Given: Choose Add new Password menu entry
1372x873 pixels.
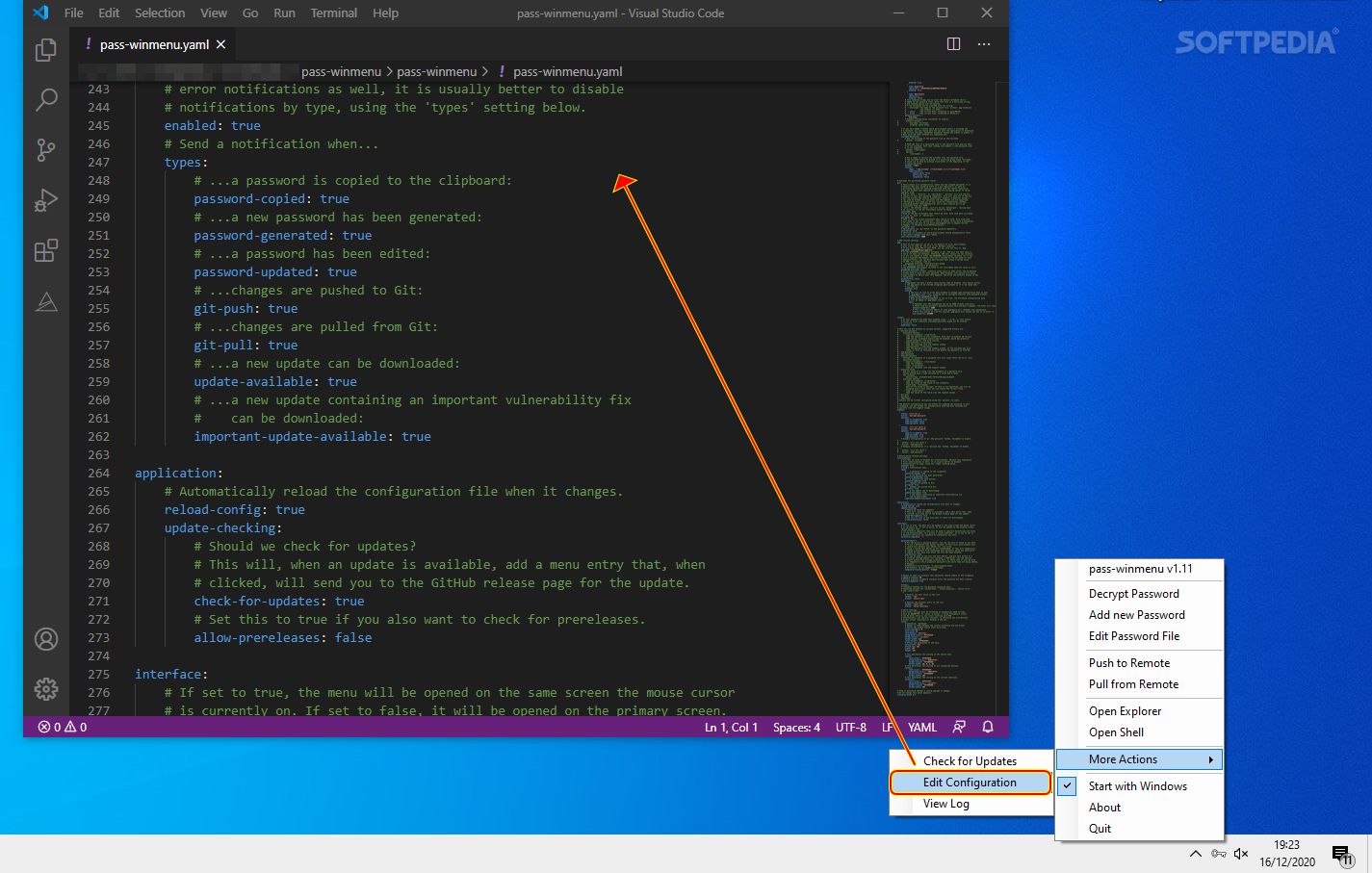Looking at the screenshot, I should (x=1140, y=615).
